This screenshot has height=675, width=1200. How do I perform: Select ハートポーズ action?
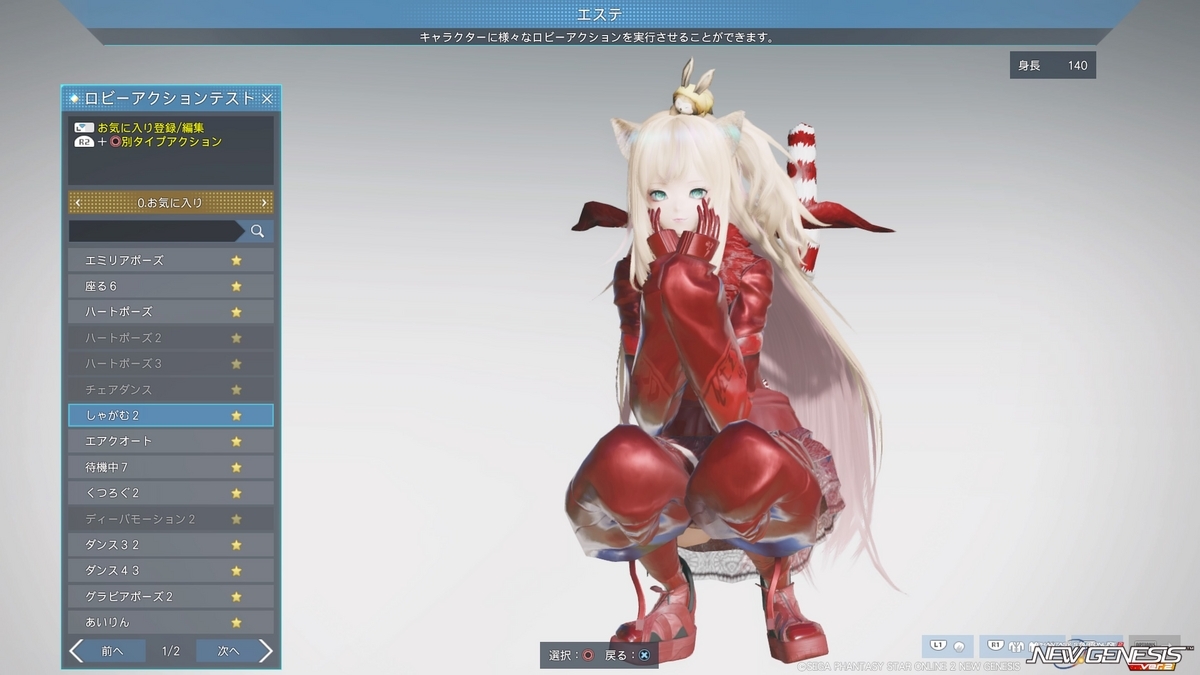click(171, 312)
